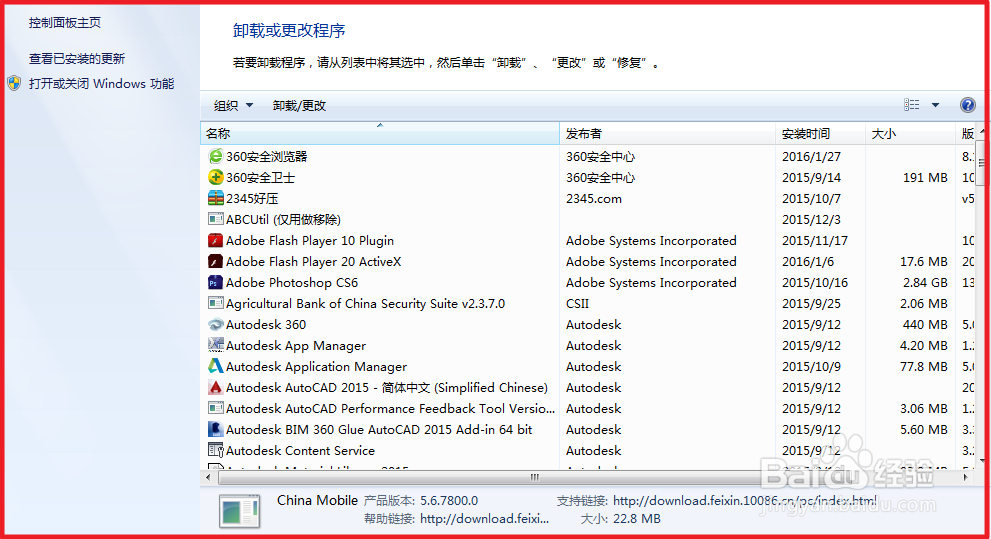Viewport: 991px width, 539px height.
Task: Click Adobe Flash Player 10 Plugin icon
Action: pos(216,240)
